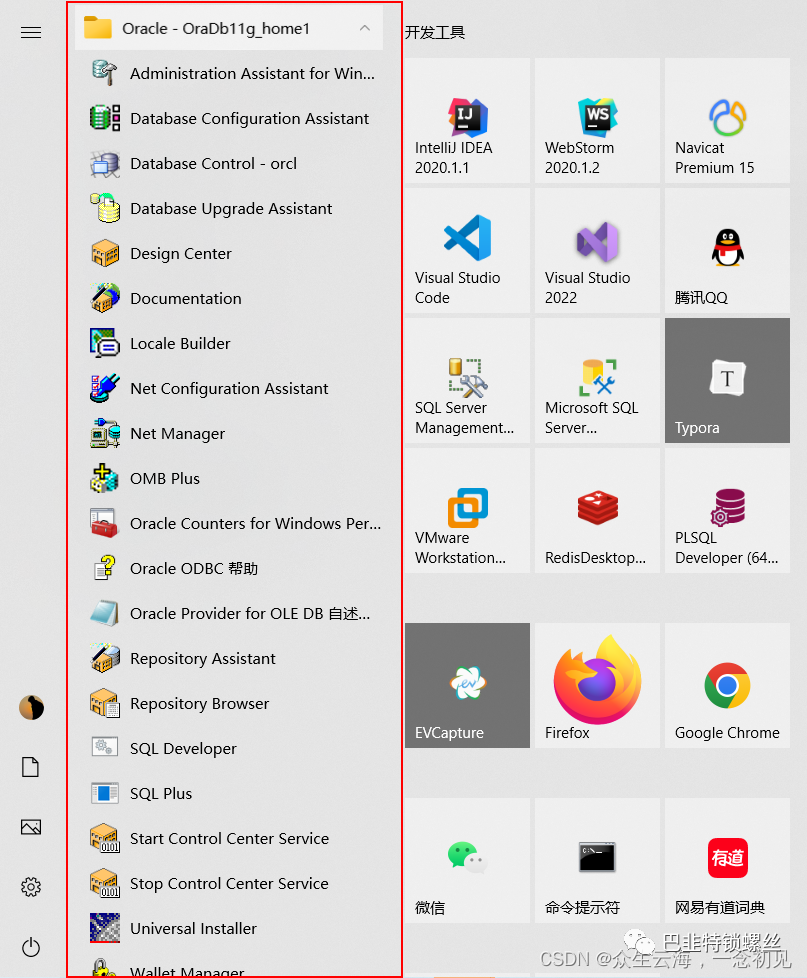Open the Documents sidebar button
Screen dimensions: 807x978
[x=31, y=767]
